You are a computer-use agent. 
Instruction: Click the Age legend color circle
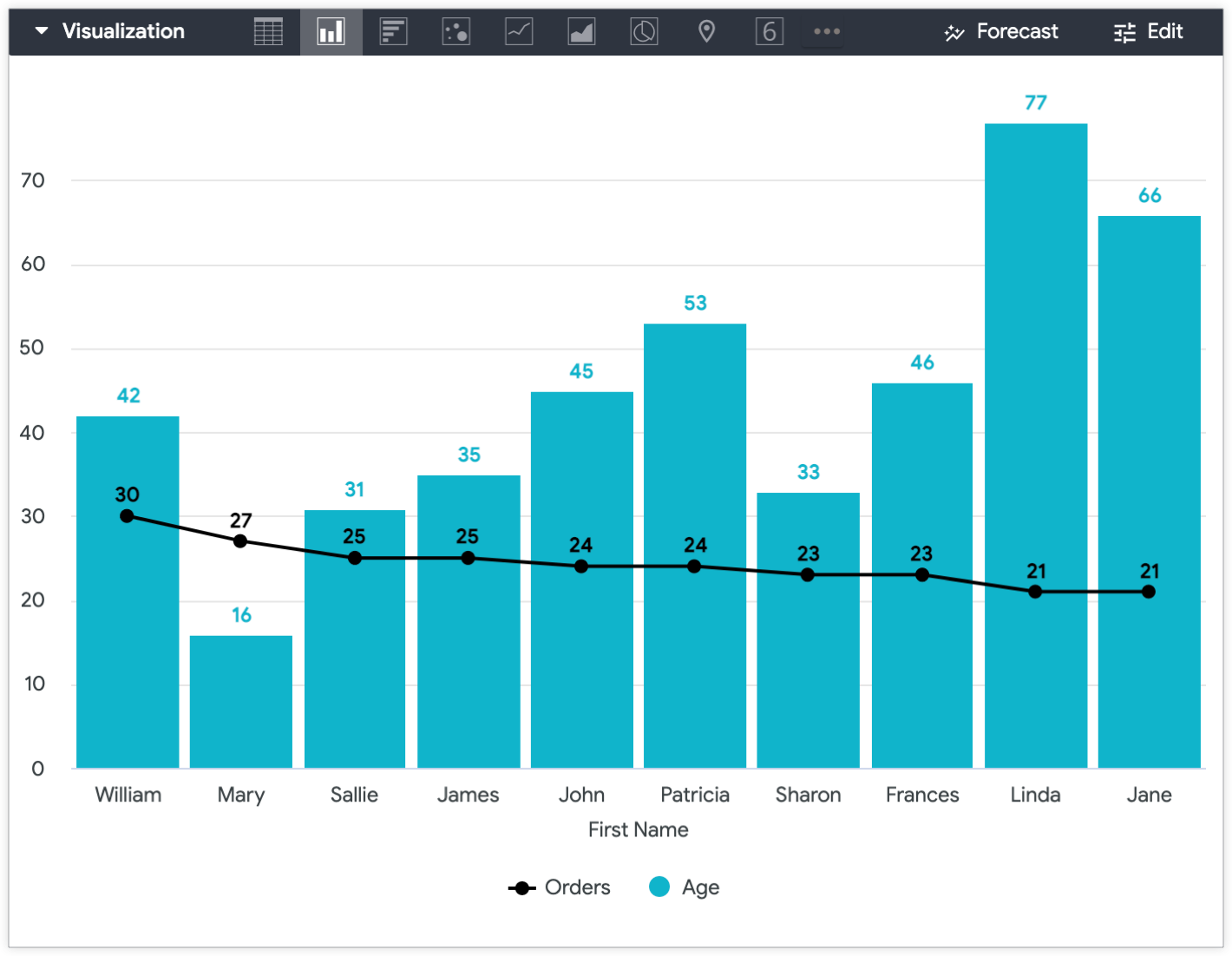(x=659, y=887)
